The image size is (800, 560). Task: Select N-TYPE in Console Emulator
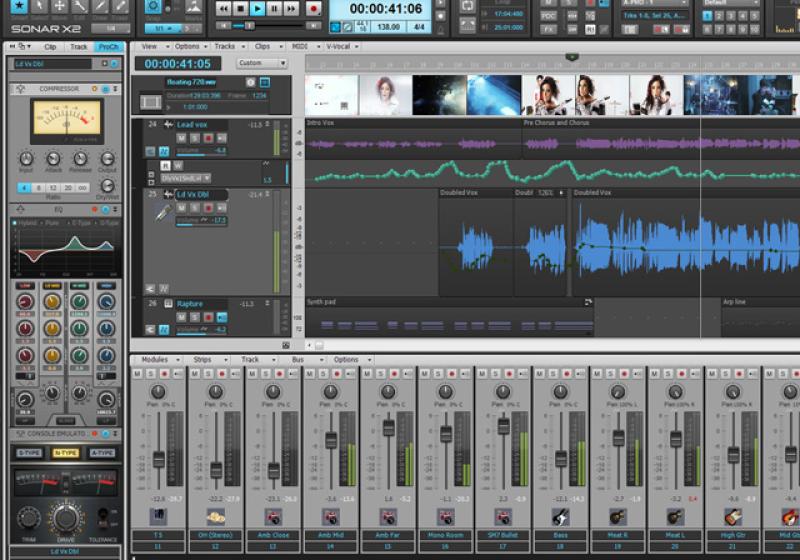pos(66,453)
